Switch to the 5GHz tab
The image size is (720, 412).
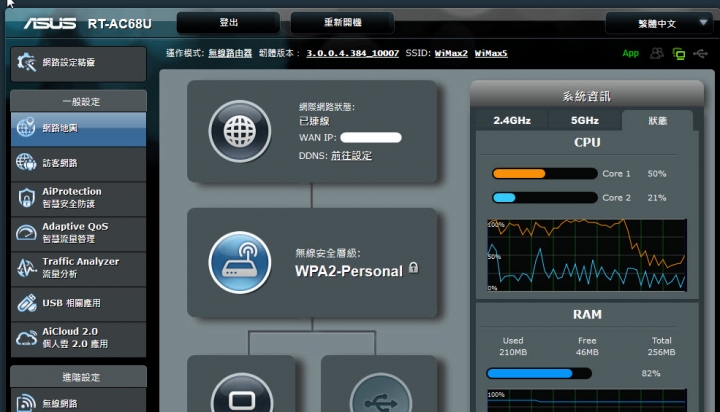pyautogui.click(x=585, y=120)
